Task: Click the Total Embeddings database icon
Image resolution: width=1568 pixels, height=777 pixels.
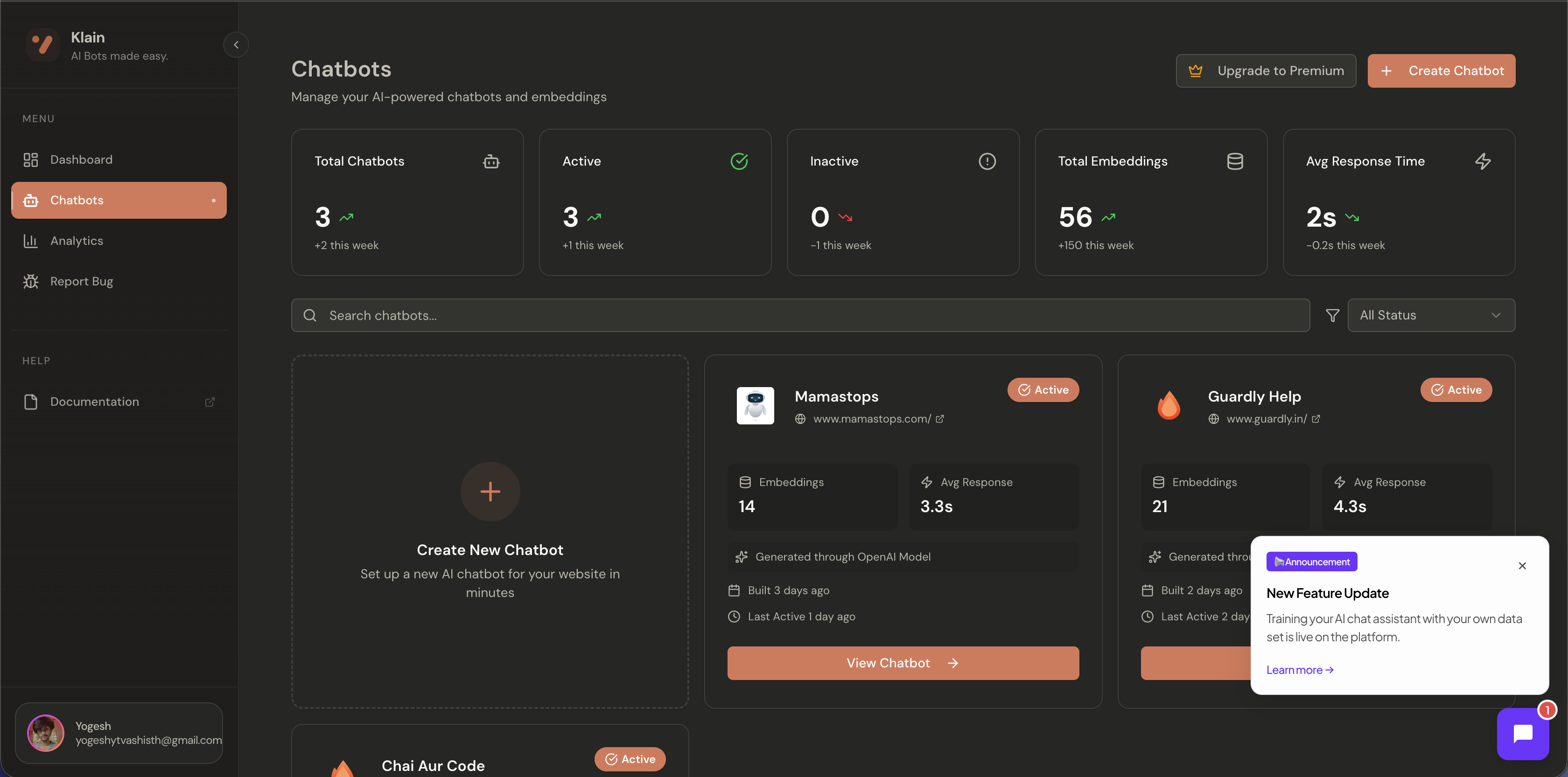Action: [1234, 160]
